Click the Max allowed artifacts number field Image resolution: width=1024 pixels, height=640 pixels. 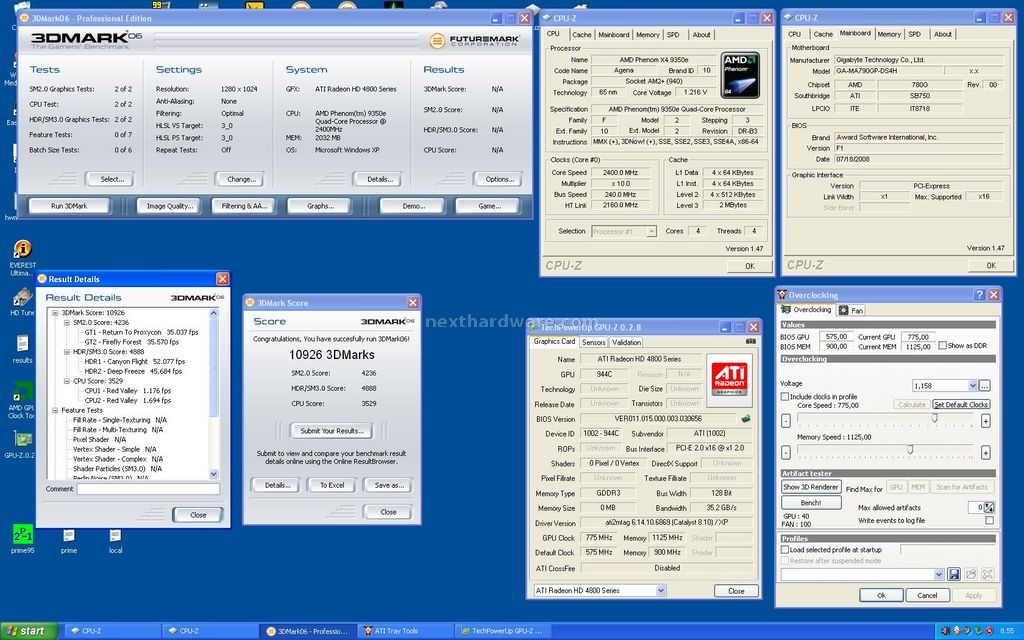coord(976,507)
